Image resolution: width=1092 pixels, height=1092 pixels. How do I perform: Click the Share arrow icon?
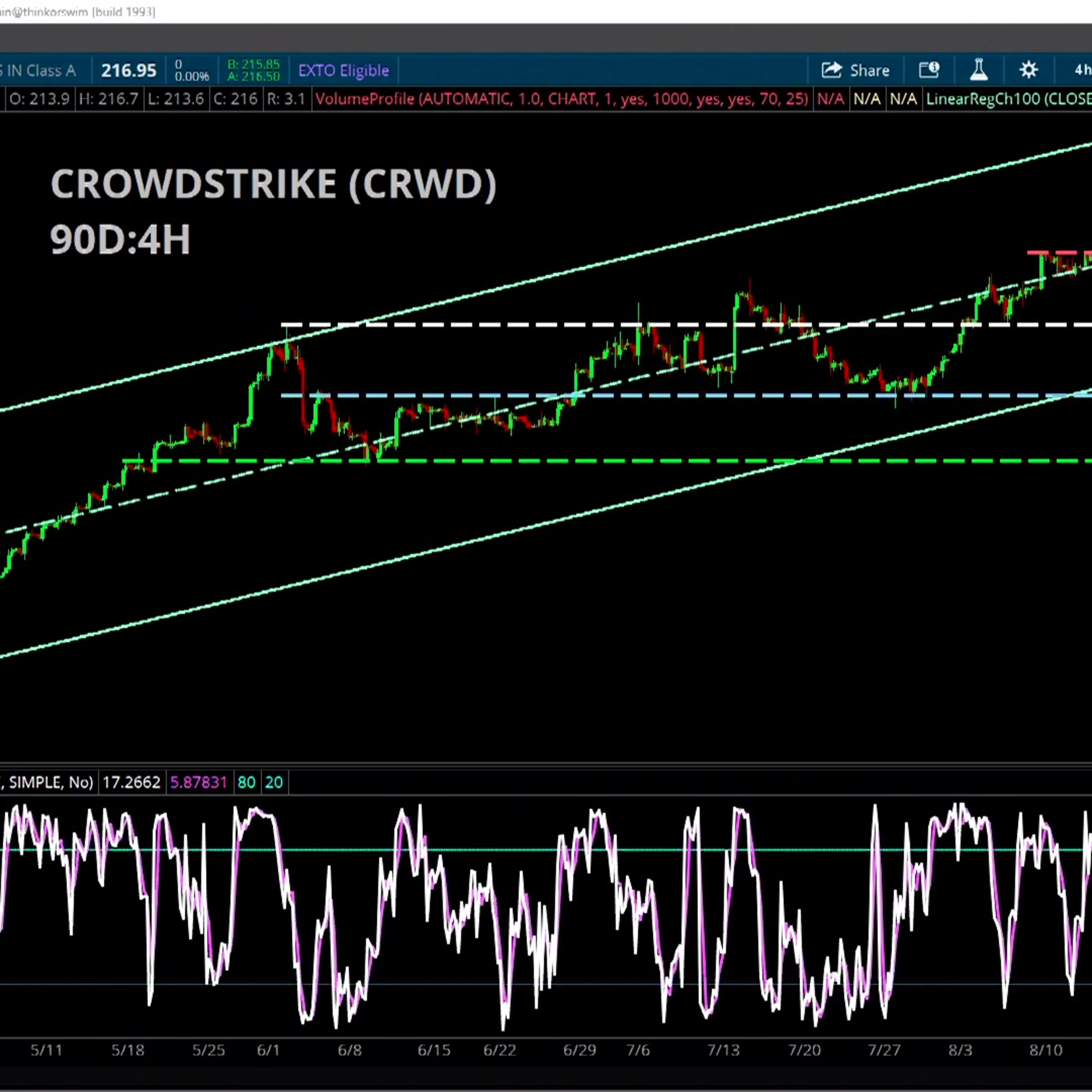click(x=831, y=70)
